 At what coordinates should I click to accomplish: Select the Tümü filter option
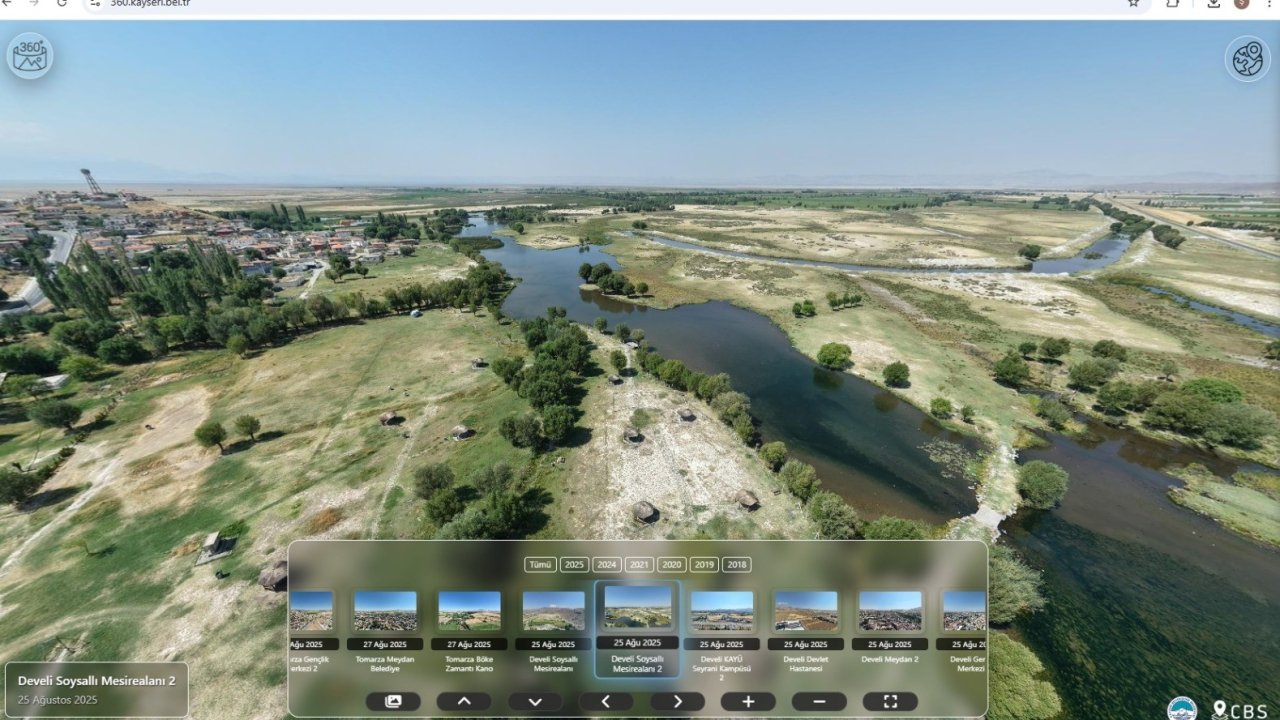[x=540, y=564]
